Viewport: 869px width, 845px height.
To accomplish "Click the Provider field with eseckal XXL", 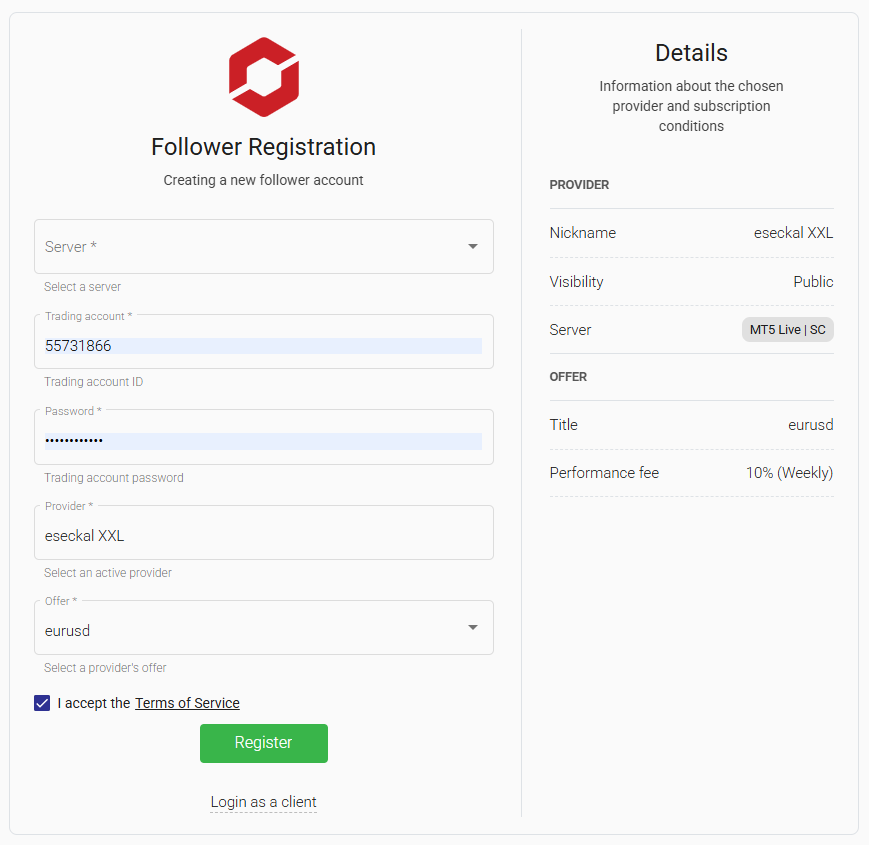I will (264, 532).
